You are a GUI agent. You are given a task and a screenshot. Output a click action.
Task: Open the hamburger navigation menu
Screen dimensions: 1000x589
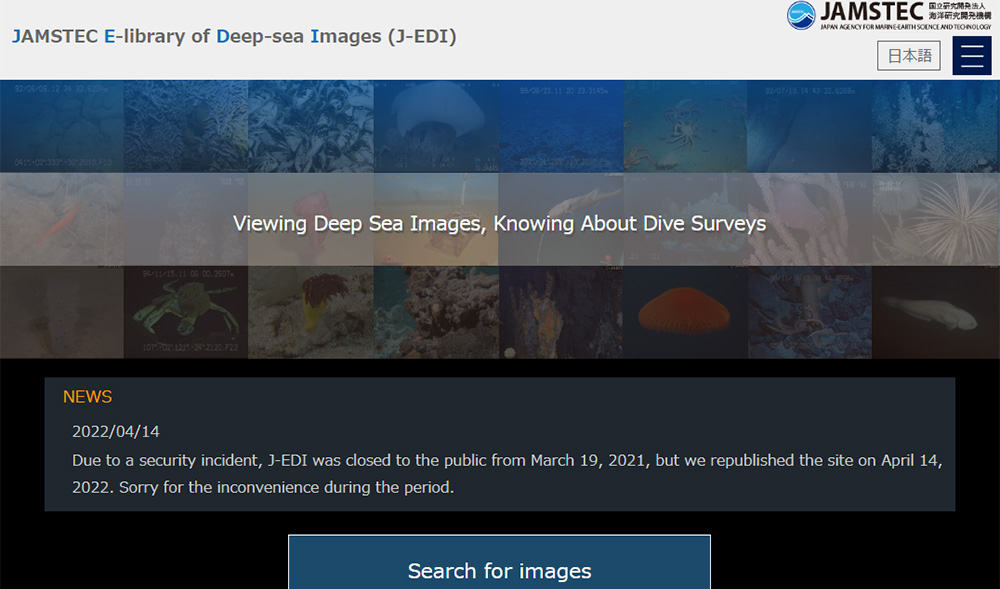point(971,56)
